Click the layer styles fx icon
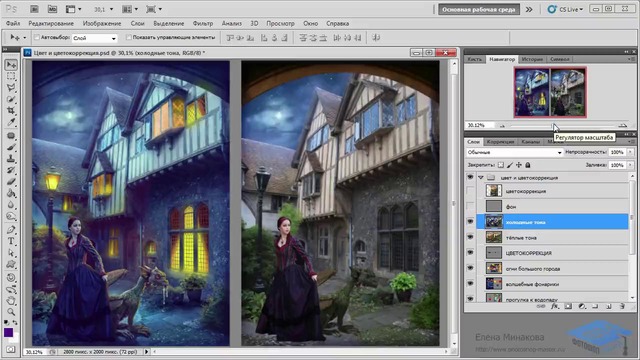The width and height of the screenshot is (640, 360). pyautogui.click(x=555, y=306)
